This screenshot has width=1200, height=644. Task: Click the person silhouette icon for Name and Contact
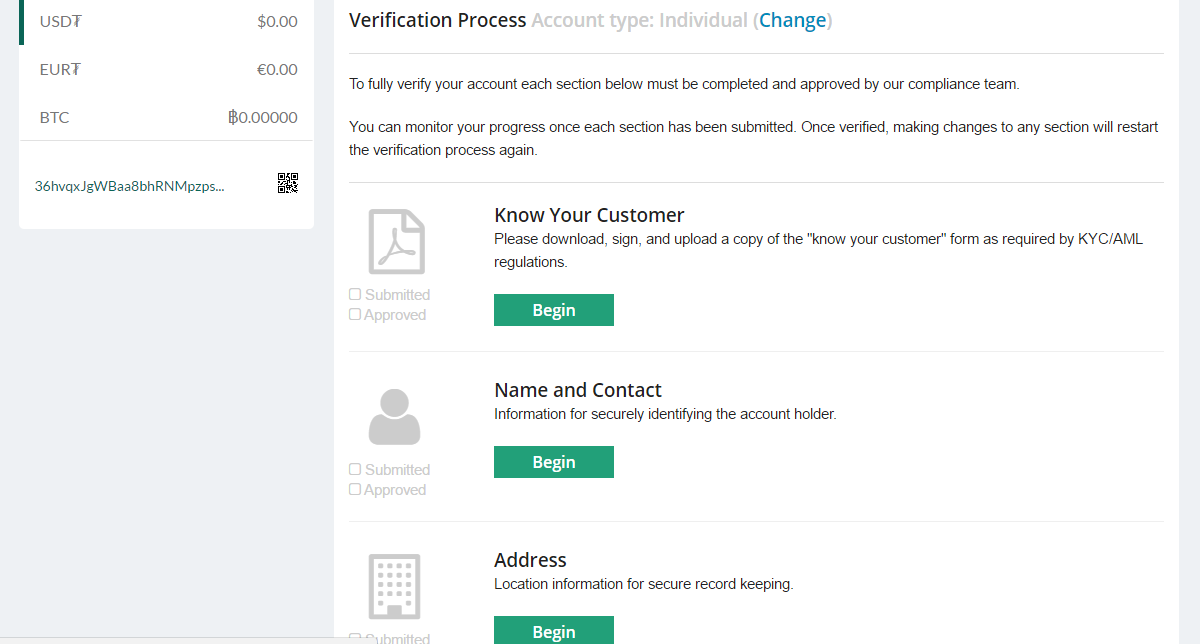[x=394, y=417]
